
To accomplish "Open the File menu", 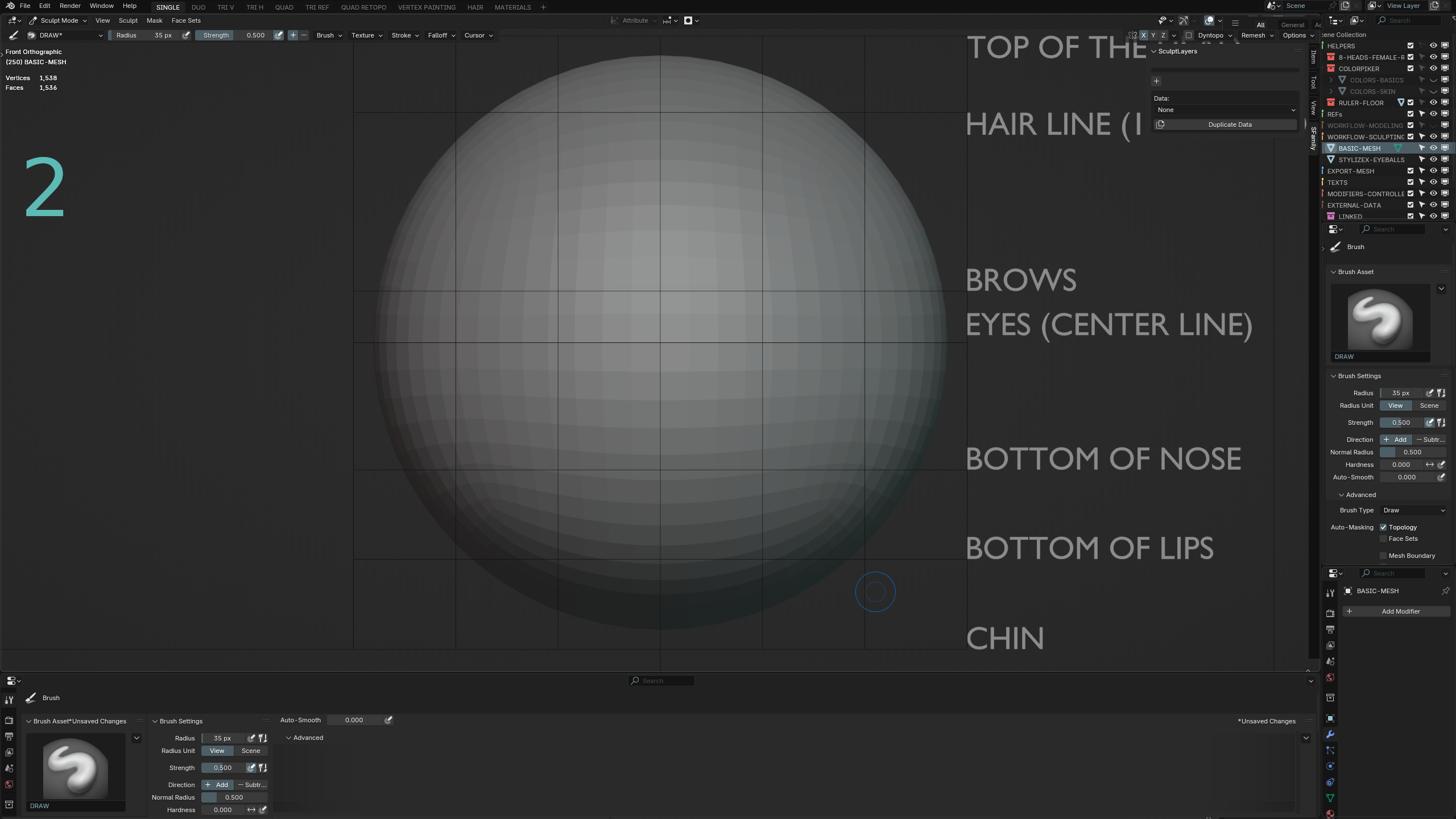I will pyautogui.click(x=25, y=6).
